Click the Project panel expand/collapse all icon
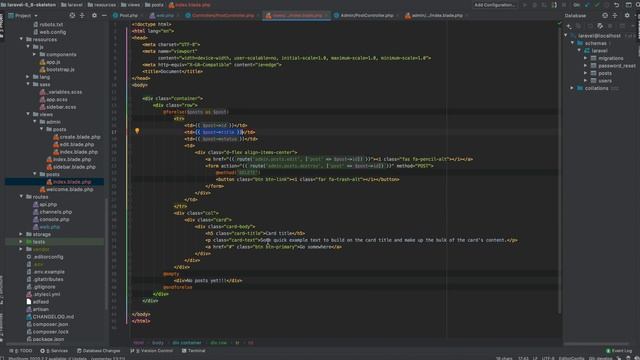The image size is (640, 360). tap(82, 16)
